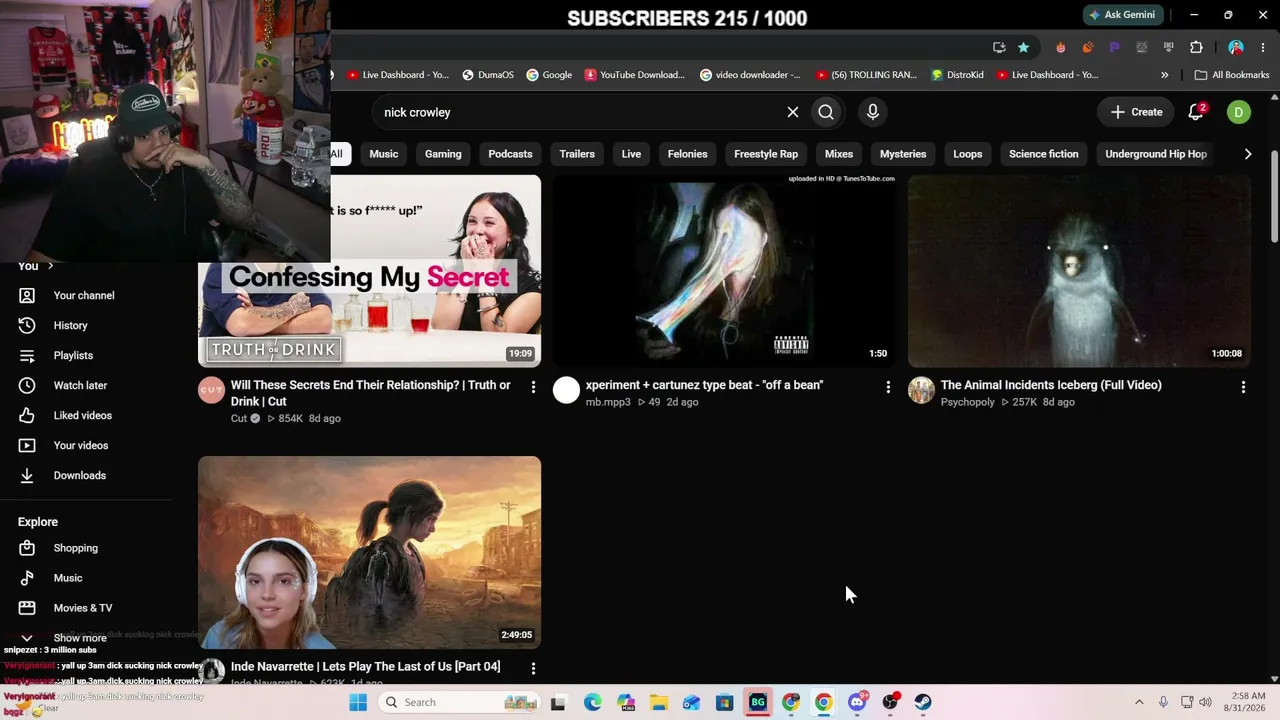Select the Podcasts filter chip
This screenshot has width=1280, height=720.
(x=510, y=154)
